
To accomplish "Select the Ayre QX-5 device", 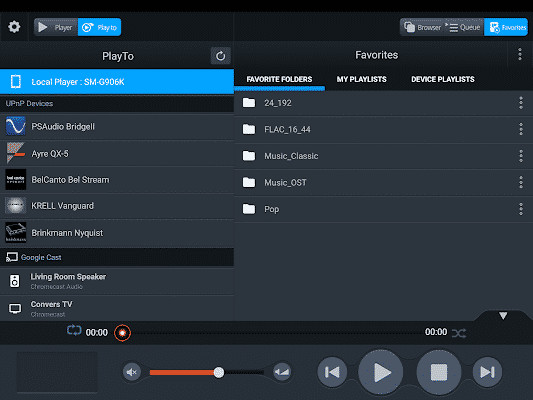I will (x=117, y=154).
